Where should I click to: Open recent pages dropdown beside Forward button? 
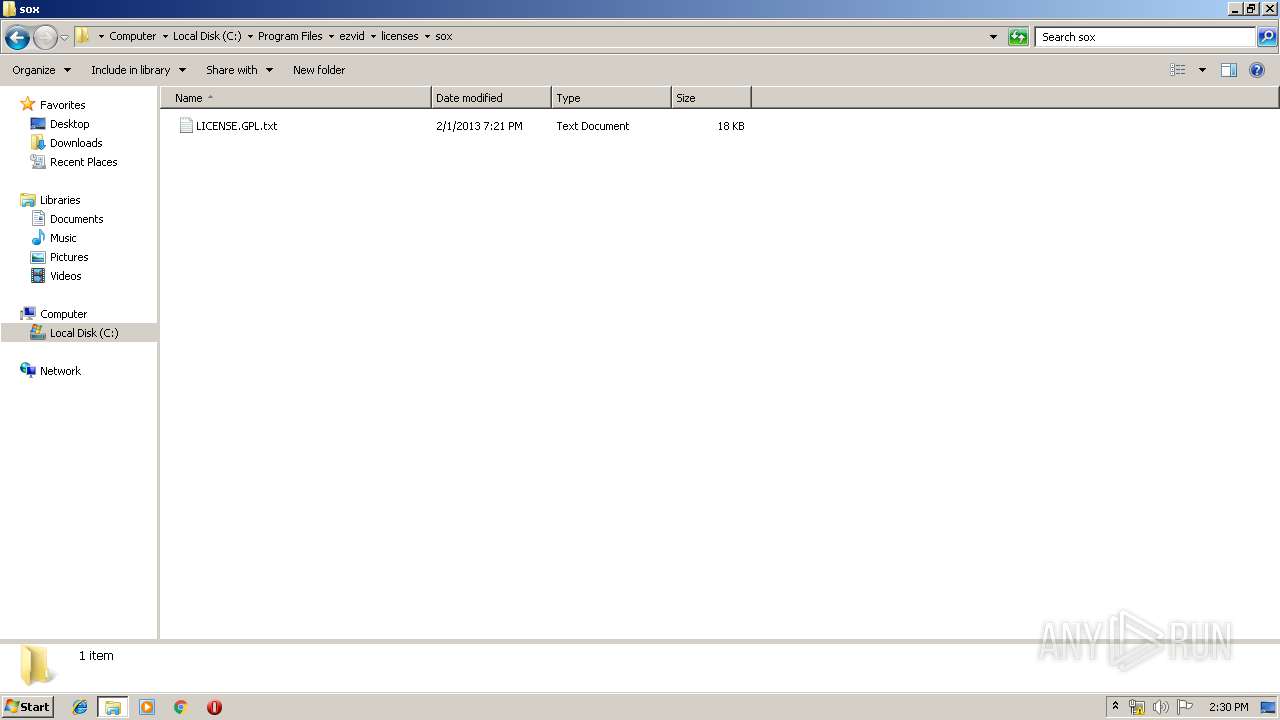pyautogui.click(x=64, y=38)
